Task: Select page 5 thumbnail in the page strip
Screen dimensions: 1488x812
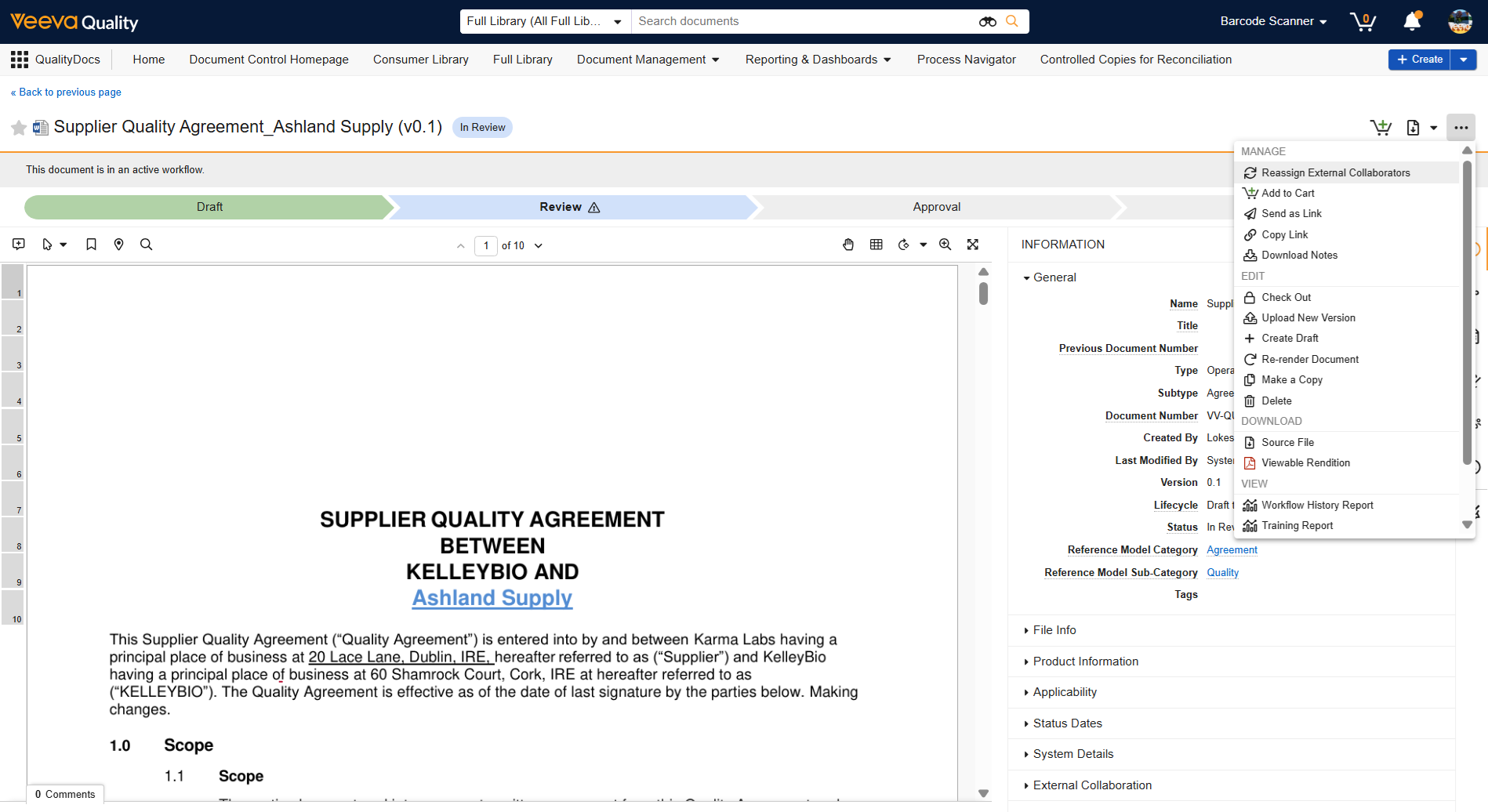Action: pos(13,426)
